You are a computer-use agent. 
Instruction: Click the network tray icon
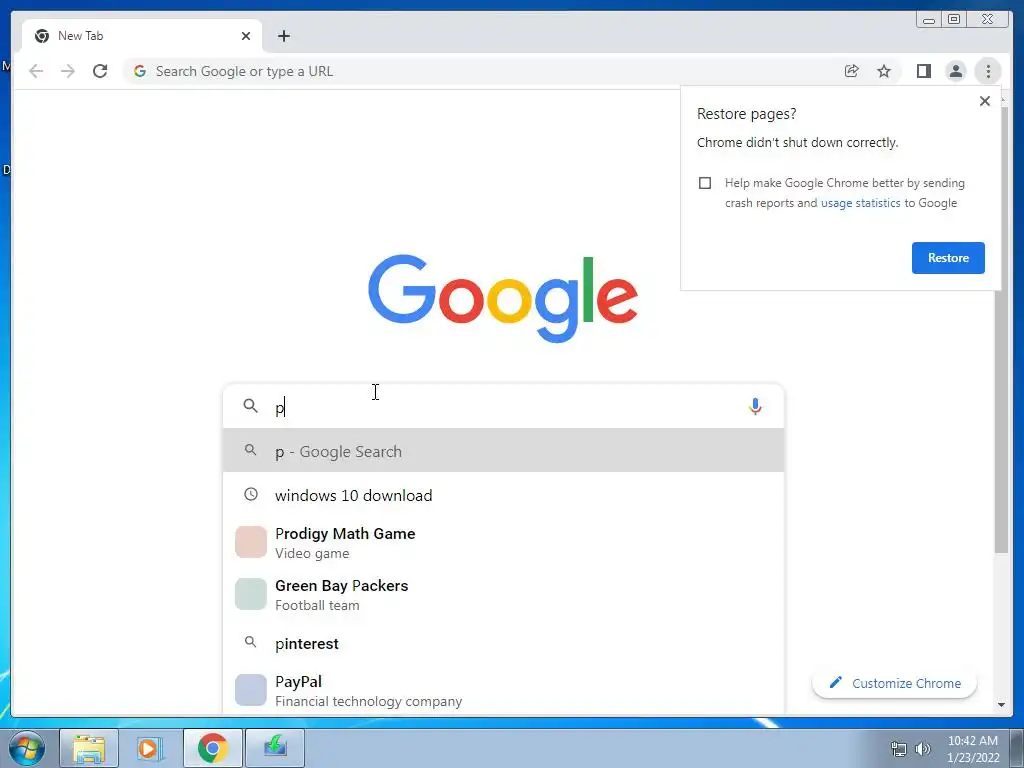pos(899,749)
